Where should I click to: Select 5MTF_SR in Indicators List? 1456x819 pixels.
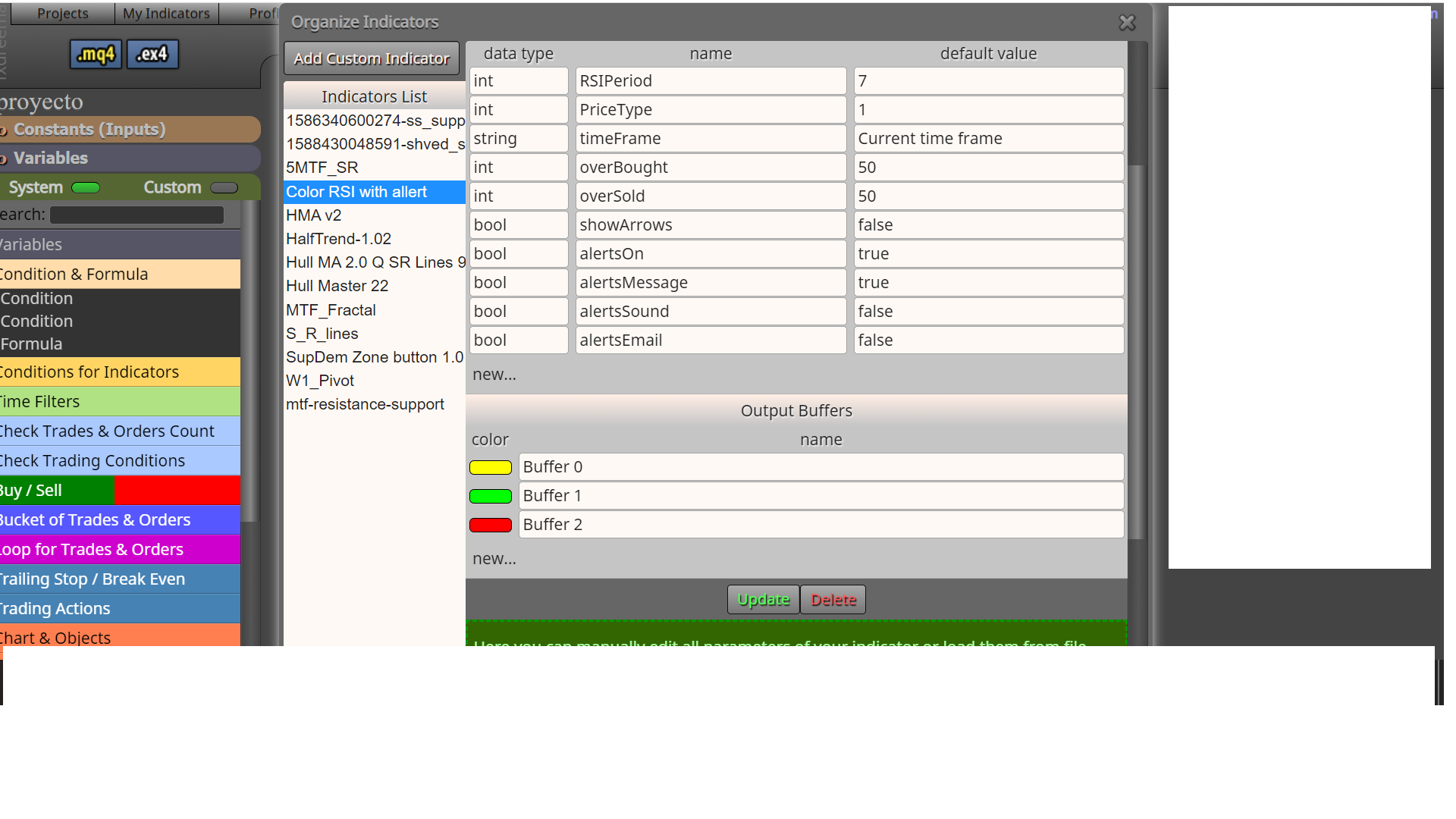[375, 168]
